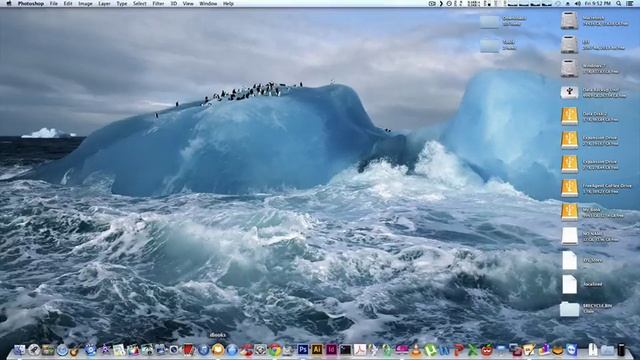Viewport: 640px width, 360px height.
Task: Open Finder from the Dock
Action: (x=19, y=350)
